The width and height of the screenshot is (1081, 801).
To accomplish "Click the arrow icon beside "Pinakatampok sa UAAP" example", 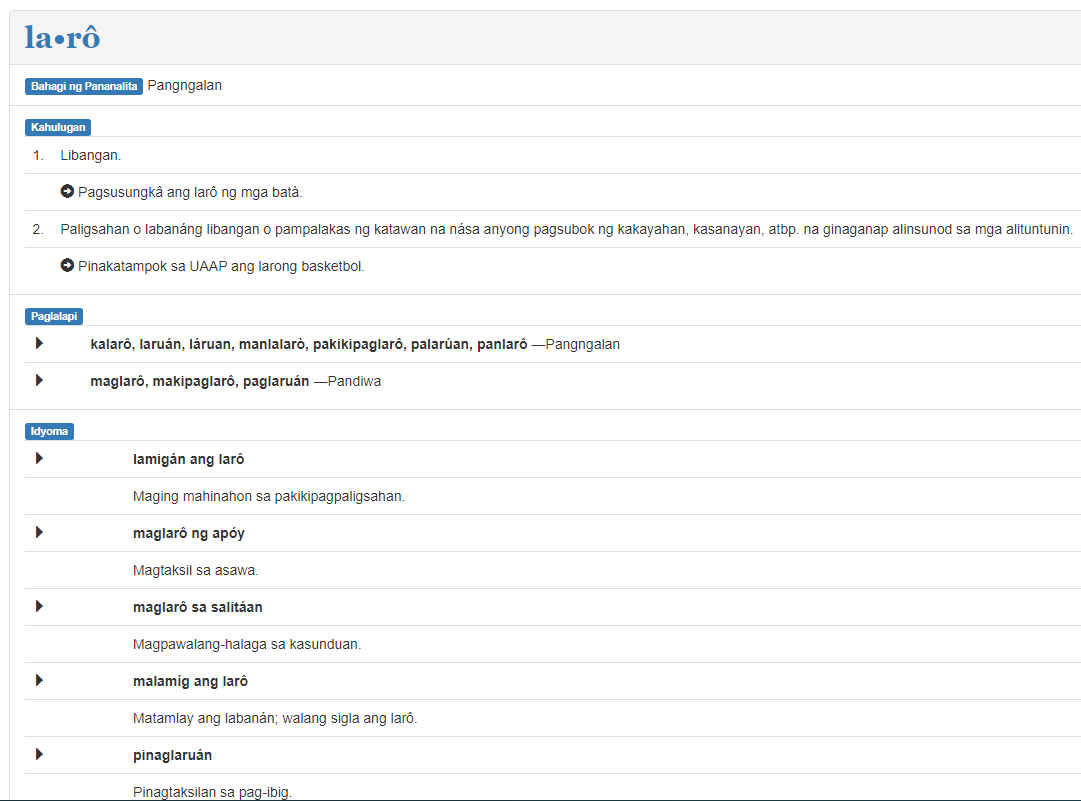I will click(67, 266).
